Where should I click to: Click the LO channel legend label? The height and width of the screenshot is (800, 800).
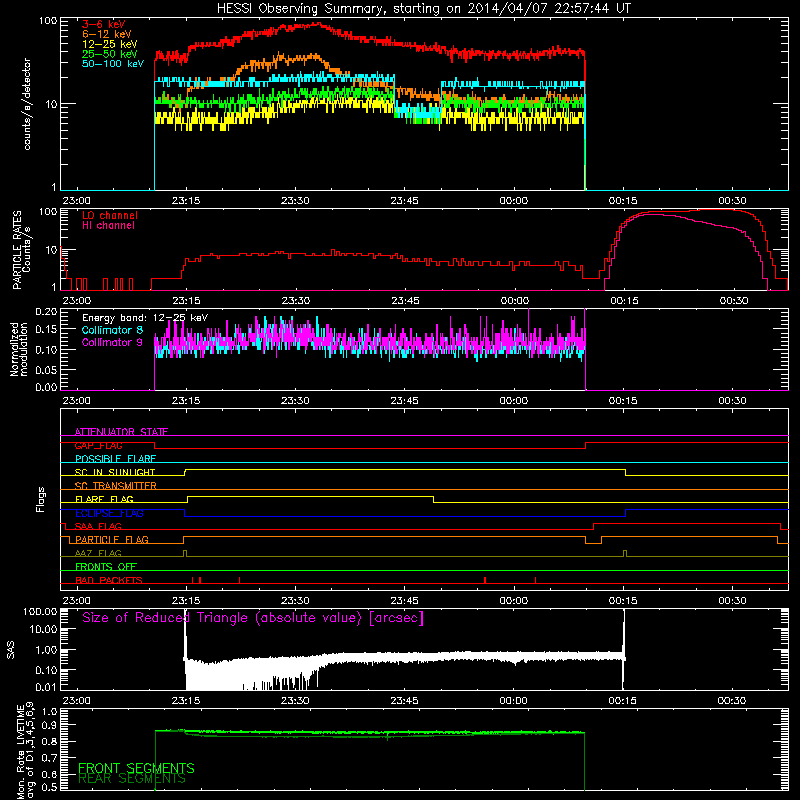click(x=110, y=215)
